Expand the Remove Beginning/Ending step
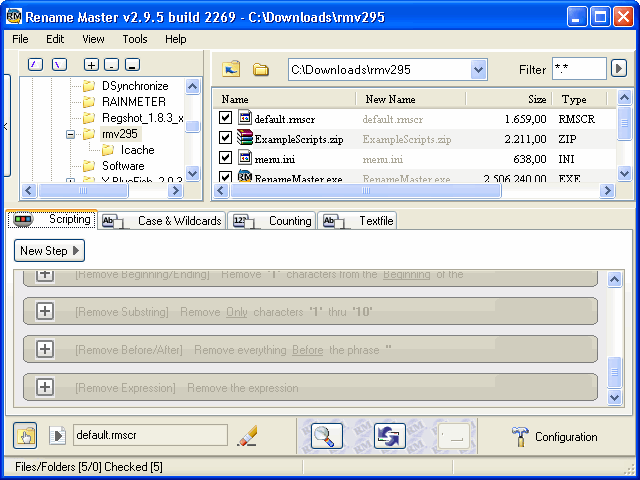This screenshot has height=480, width=640. (44, 275)
